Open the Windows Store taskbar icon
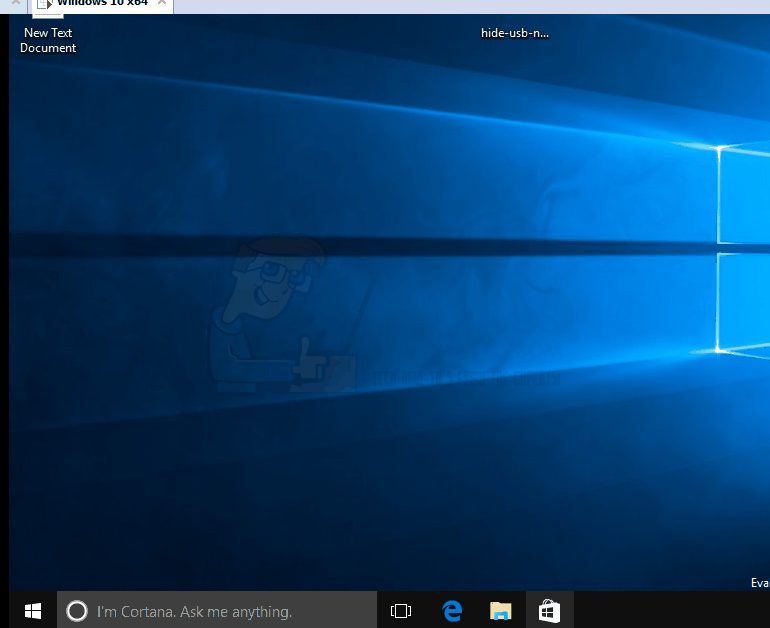770x628 pixels. click(x=549, y=610)
